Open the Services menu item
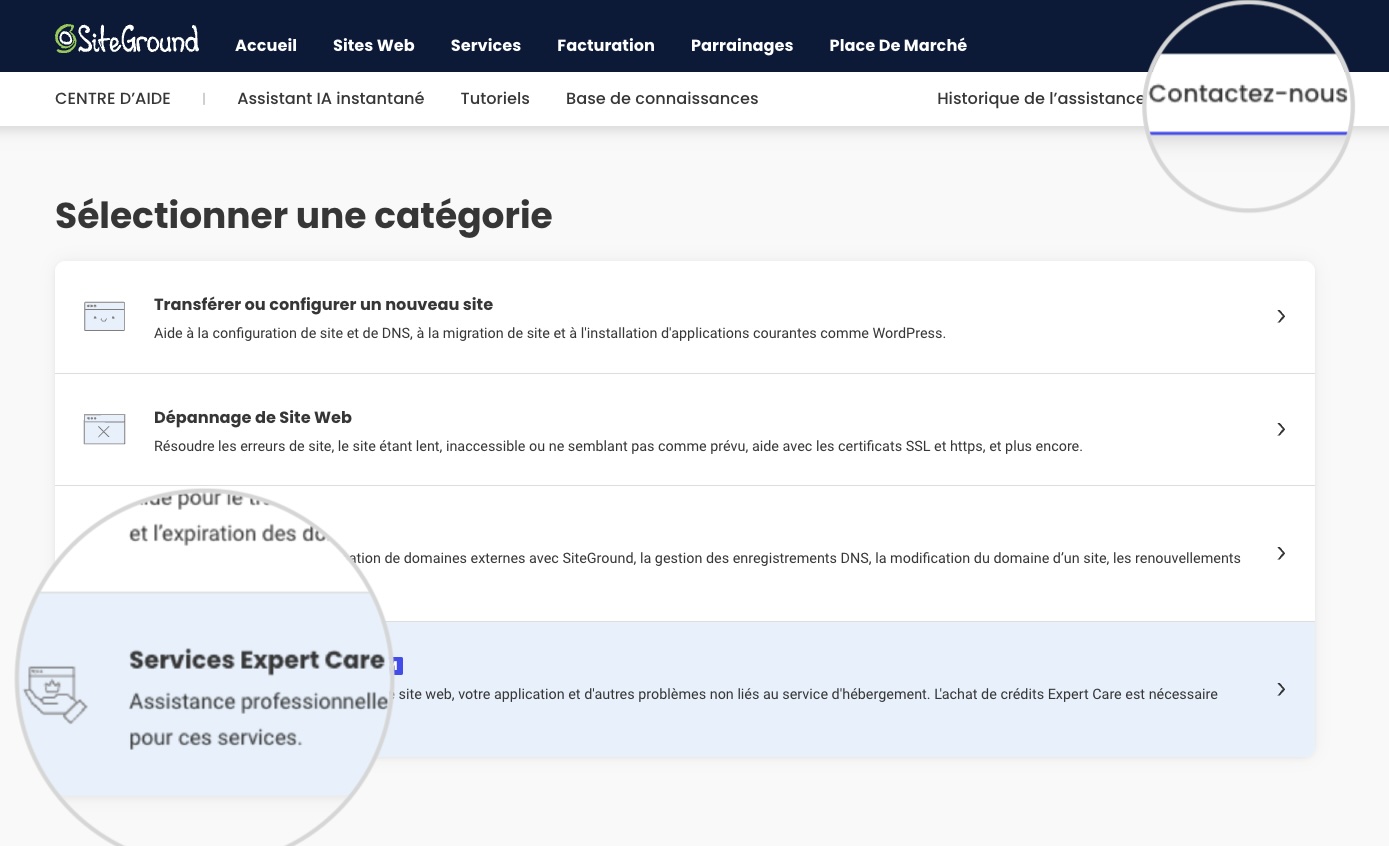Viewport: 1389px width, 846px height. 486,45
